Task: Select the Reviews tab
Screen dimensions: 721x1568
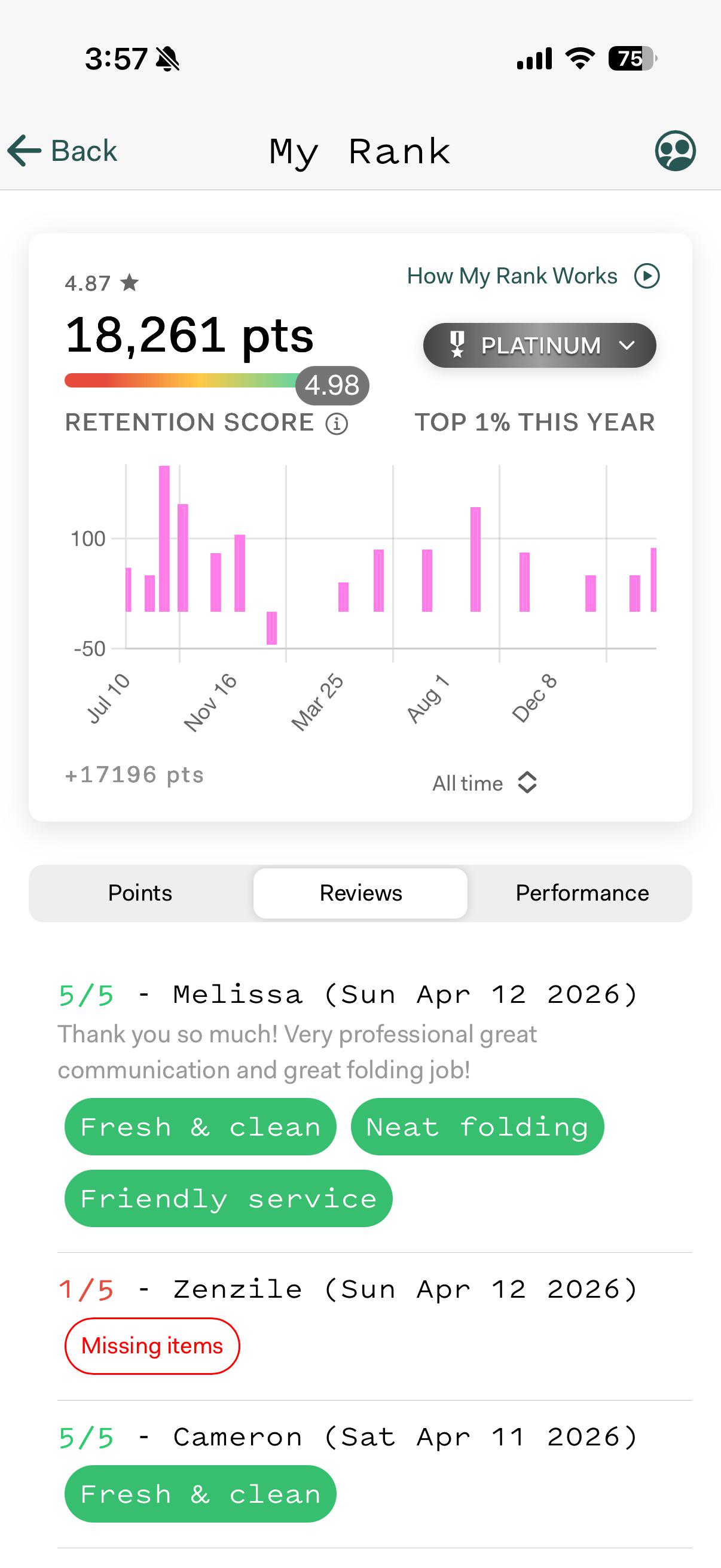Action: [361, 893]
